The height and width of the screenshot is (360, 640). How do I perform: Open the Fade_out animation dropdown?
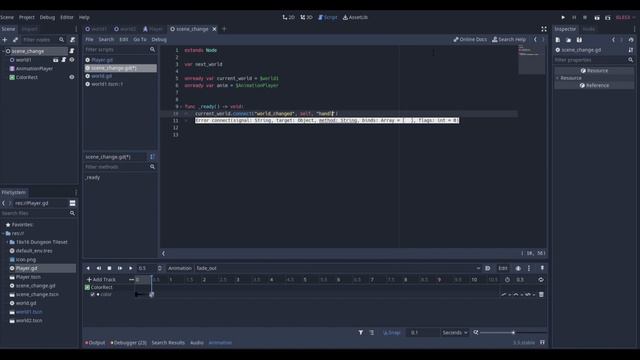tap(338, 268)
